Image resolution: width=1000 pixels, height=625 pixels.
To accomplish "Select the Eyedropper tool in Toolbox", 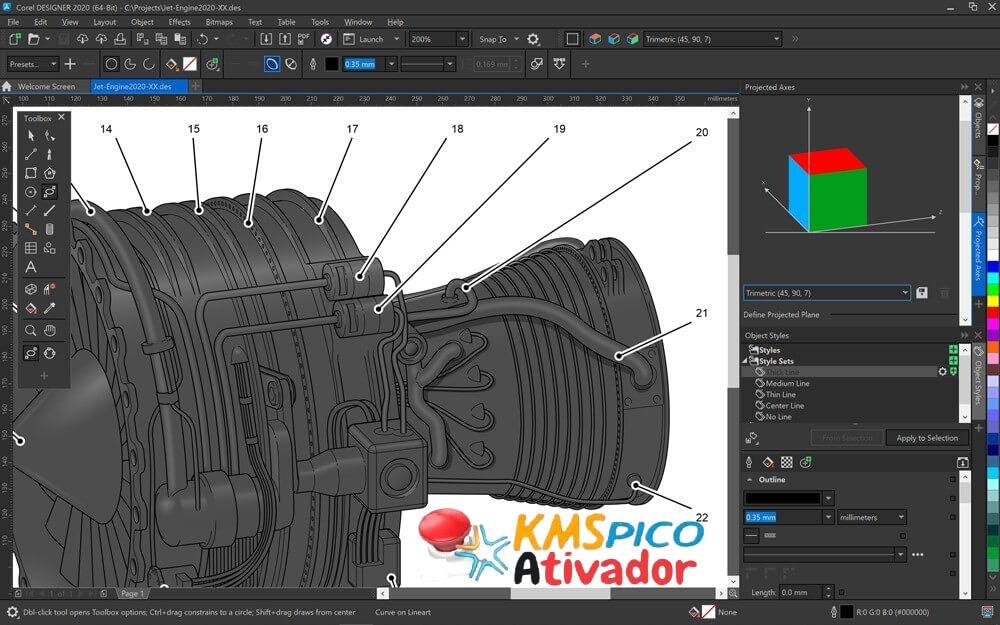I will click(50, 308).
